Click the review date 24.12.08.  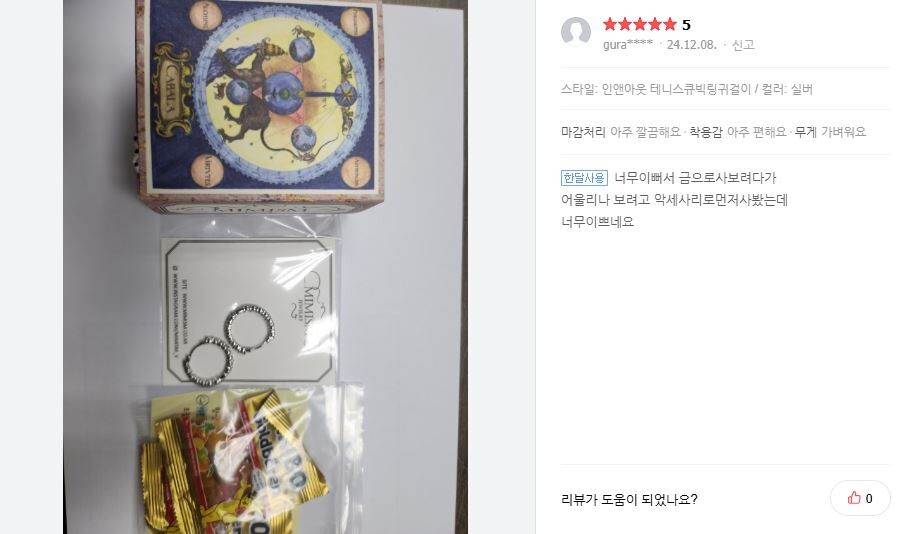point(691,45)
